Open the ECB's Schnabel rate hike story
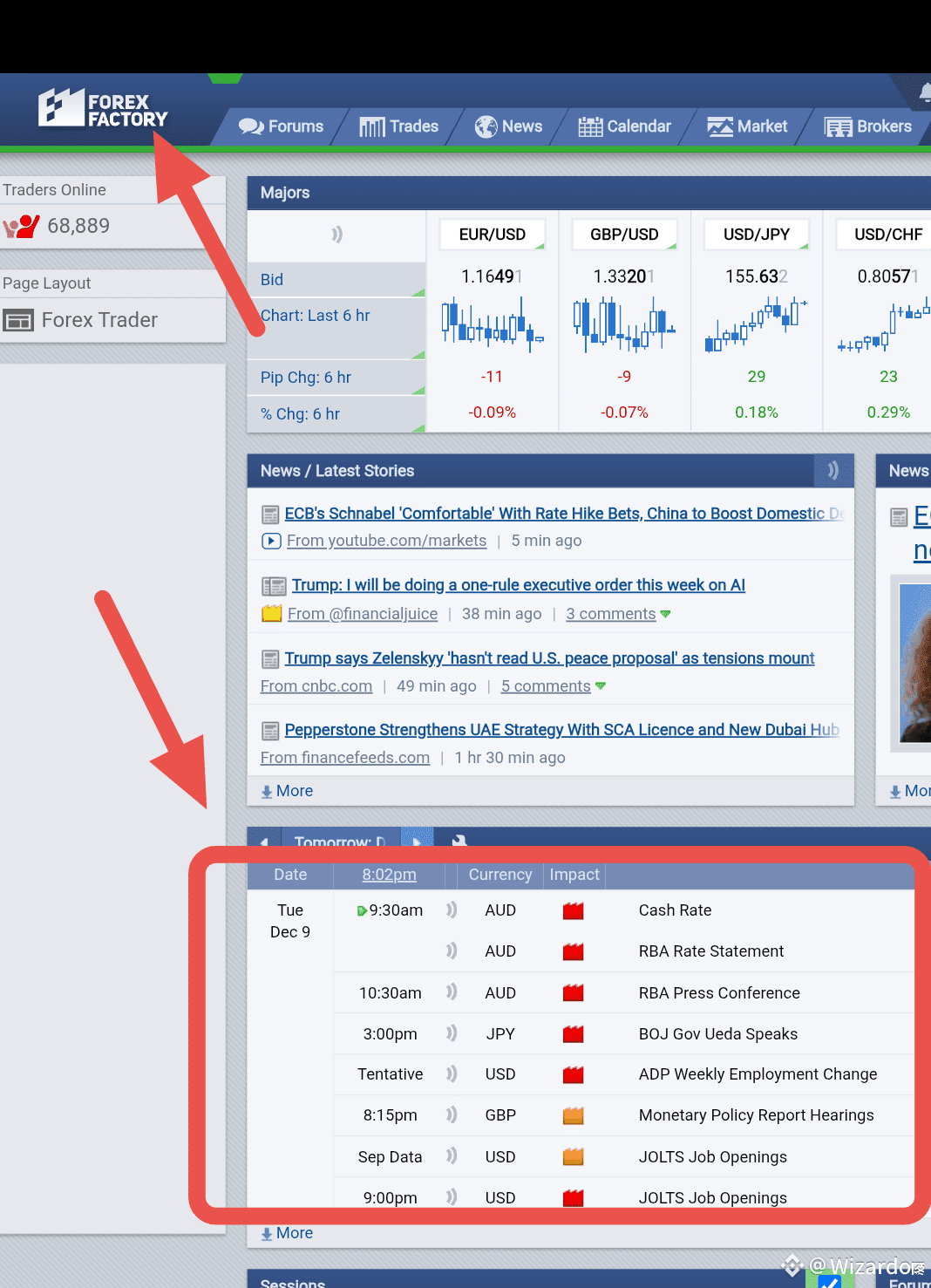Viewport: 931px width, 1288px height. coord(565,514)
